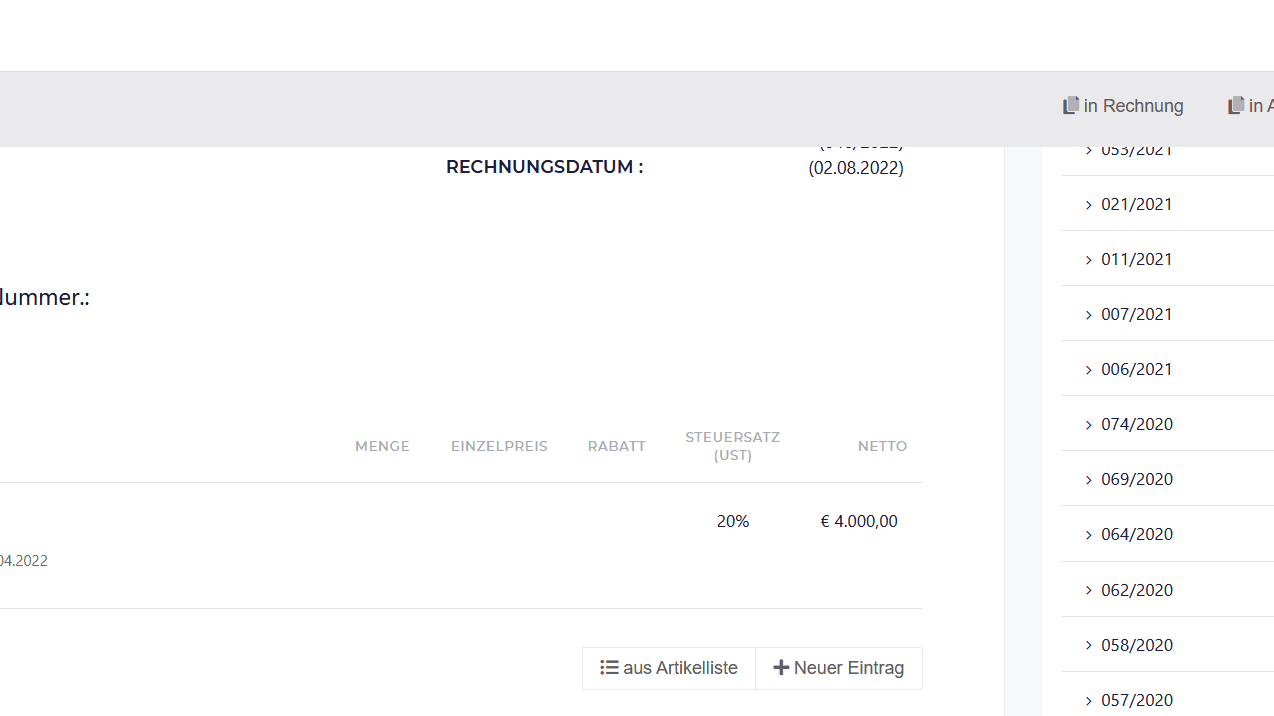Screen dimensions: 1274x716
Task: Click the chevron icon next to 062/2020
Action: click(1089, 590)
